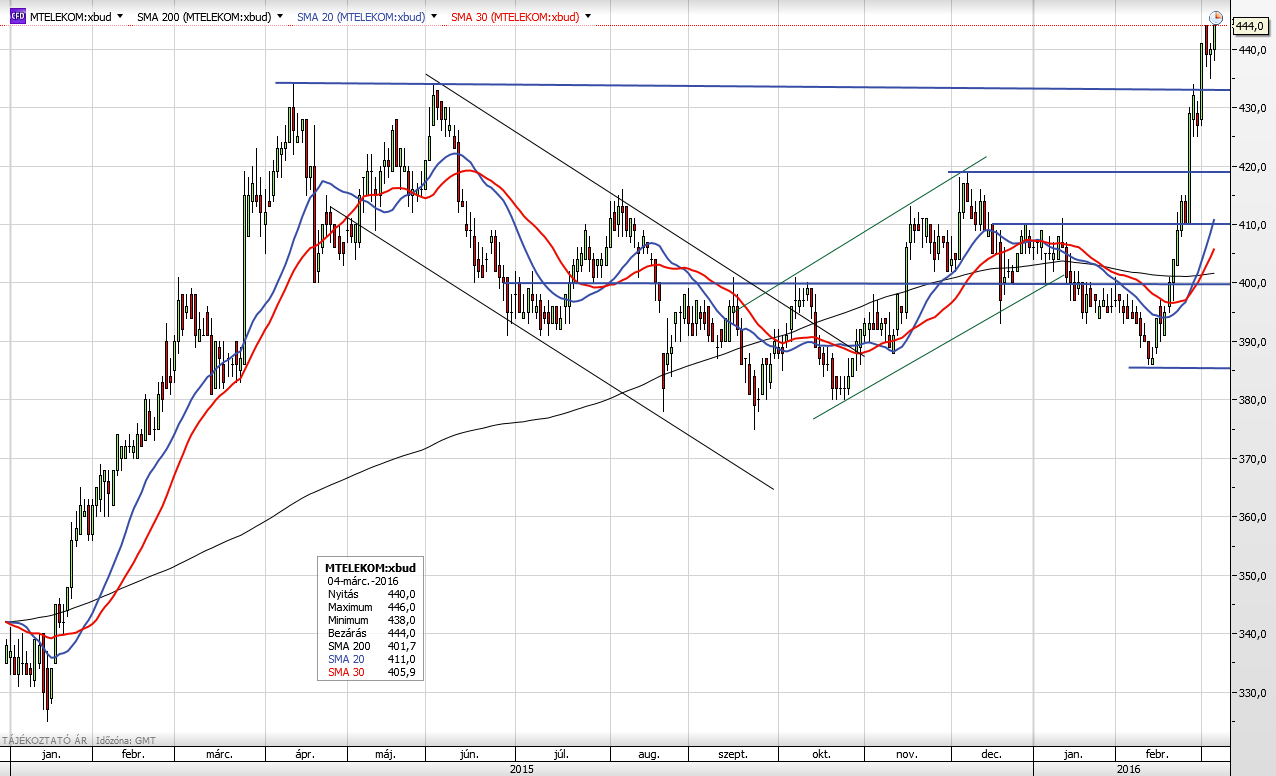Click the 400,0 price axis label
This screenshot has height=776, width=1276.
[1253, 284]
